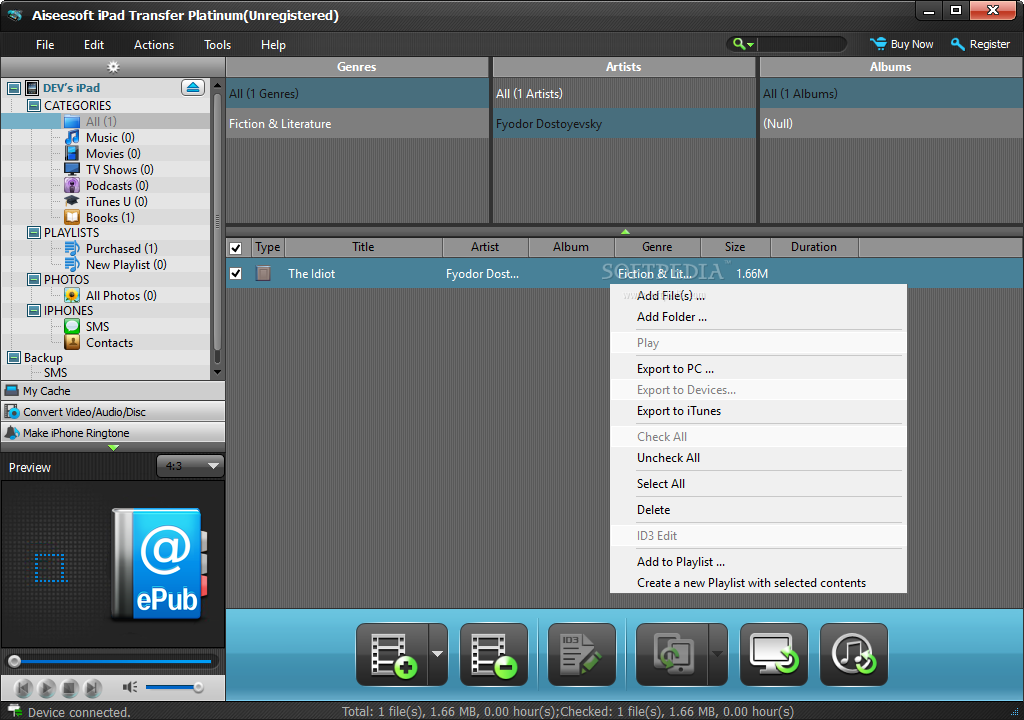Click the iTunes U graduation cap icon
Image resolution: width=1024 pixels, height=720 pixels.
pyautogui.click(x=72, y=202)
